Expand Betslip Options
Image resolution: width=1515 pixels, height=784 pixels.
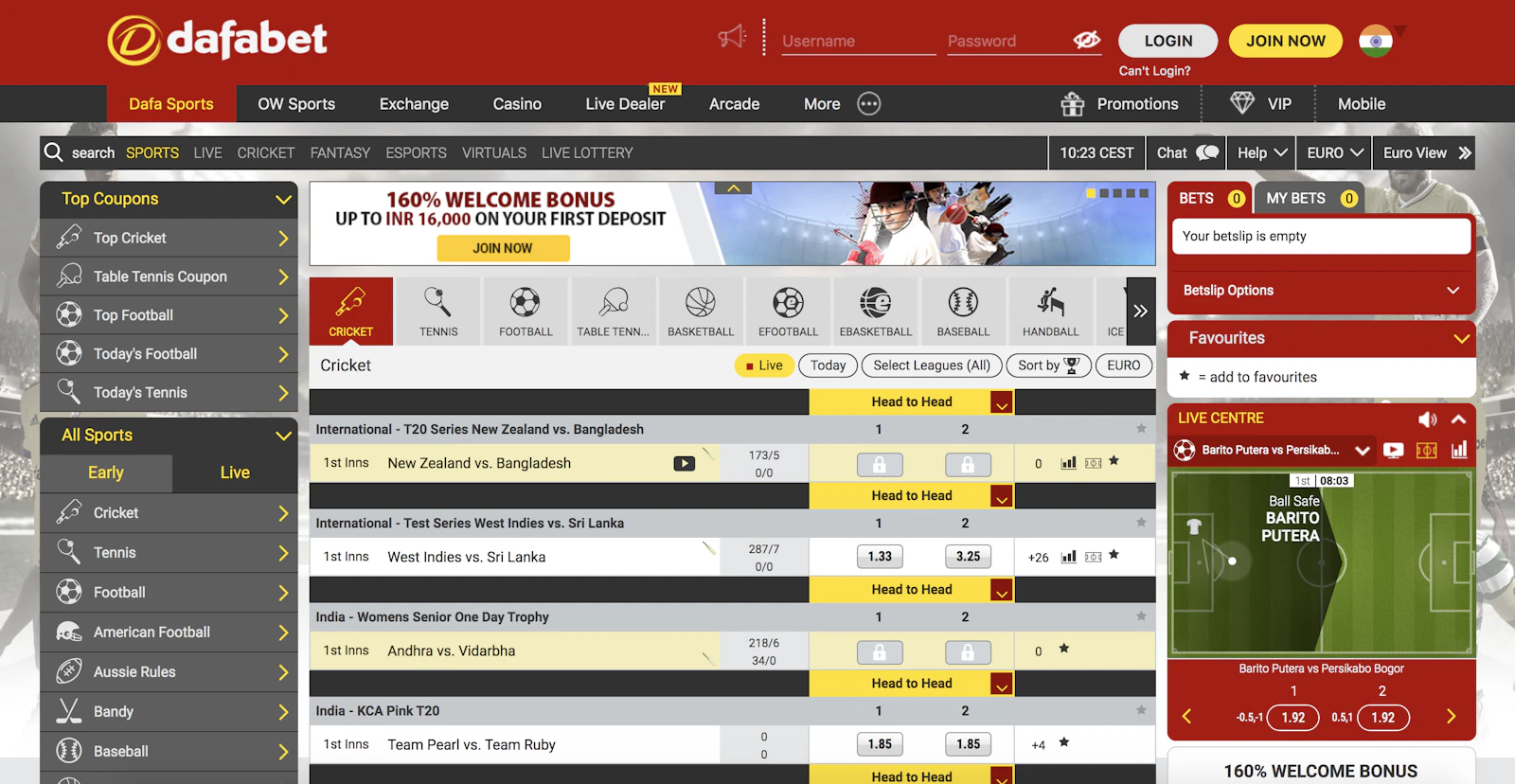point(1321,291)
